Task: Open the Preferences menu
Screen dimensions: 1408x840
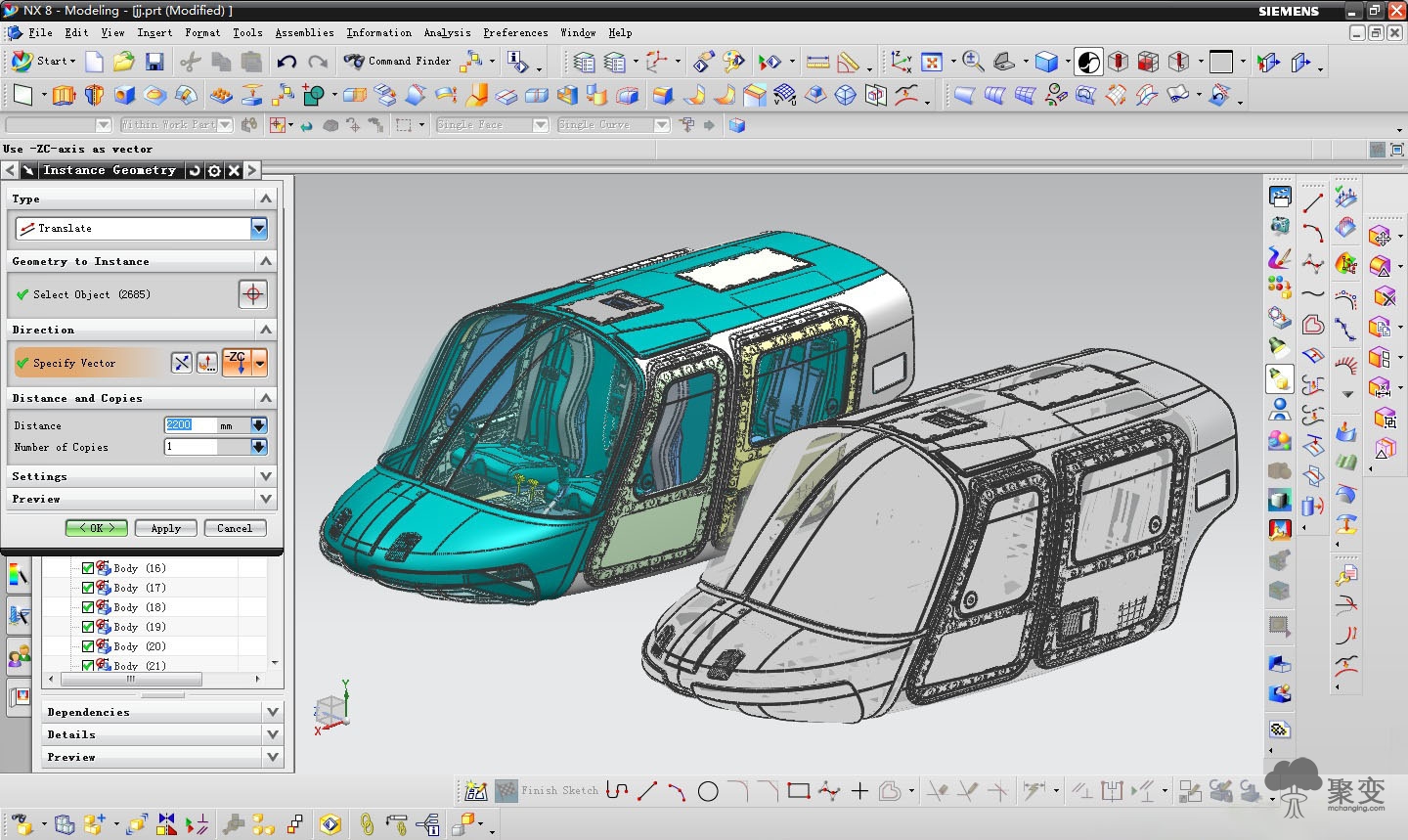Action: 515,32
